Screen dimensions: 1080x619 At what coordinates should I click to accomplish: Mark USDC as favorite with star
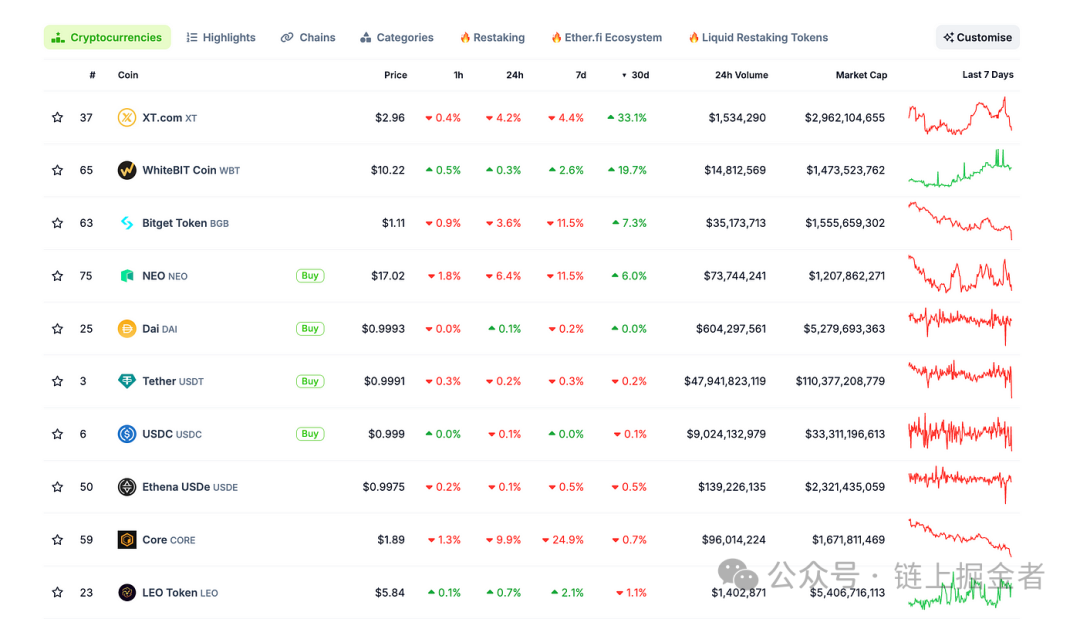click(x=57, y=434)
